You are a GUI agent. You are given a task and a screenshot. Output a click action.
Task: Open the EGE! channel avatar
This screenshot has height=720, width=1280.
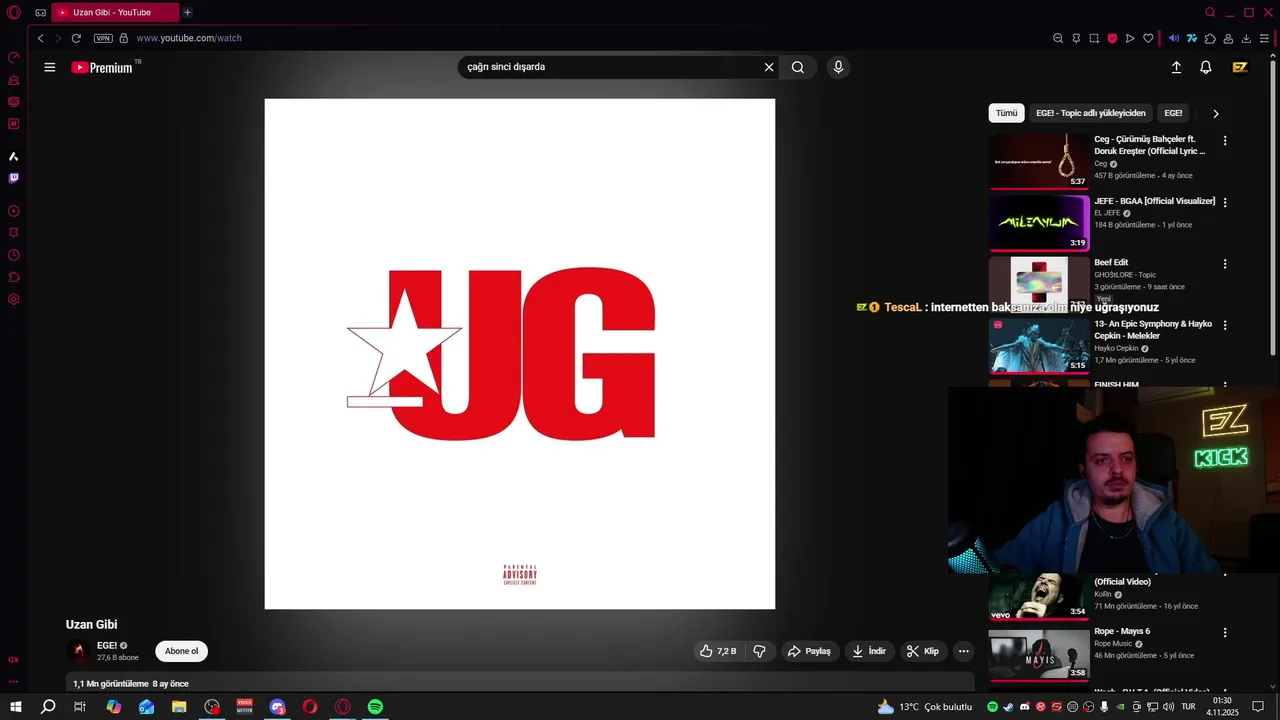pos(78,652)
